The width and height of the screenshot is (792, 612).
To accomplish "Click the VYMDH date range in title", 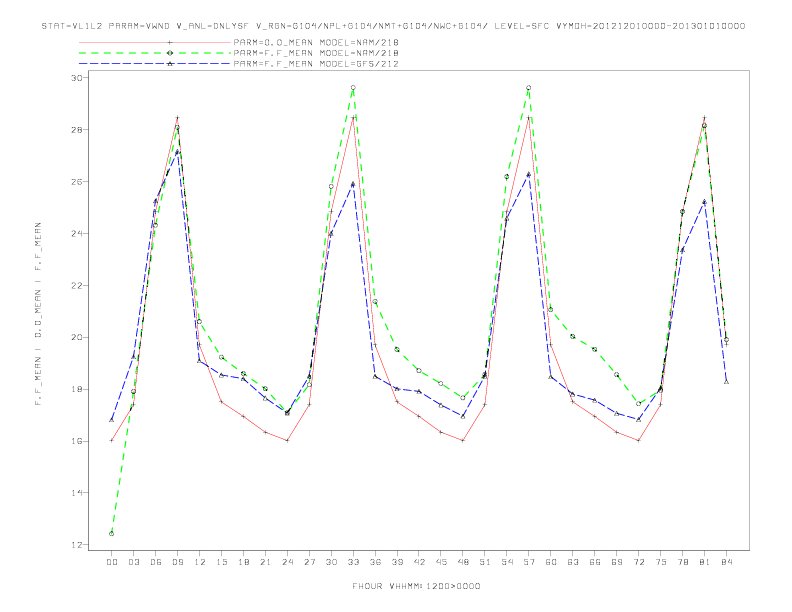I will (x=650, y=26).
